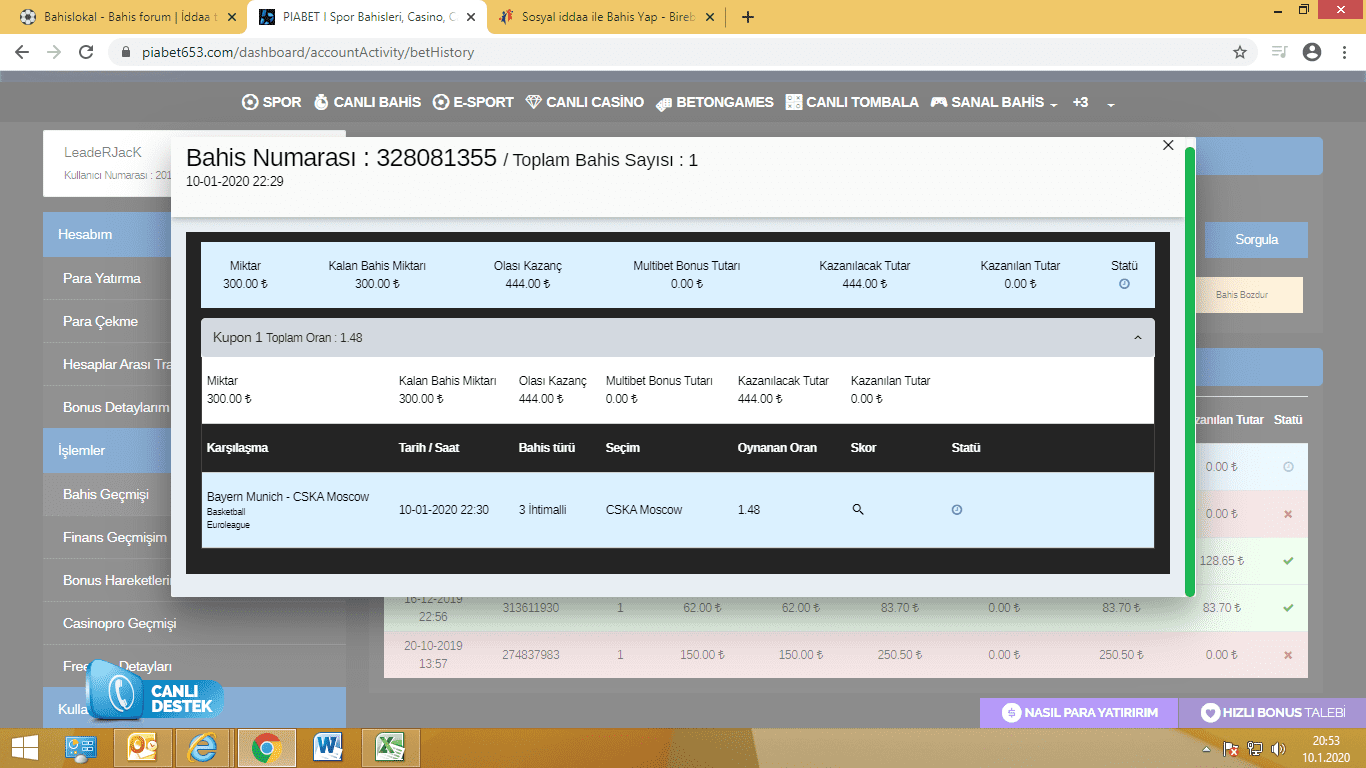Screen dimensions: 1366x768
Task: Bookmark this page with star icon
Action: pos(1240,52)
